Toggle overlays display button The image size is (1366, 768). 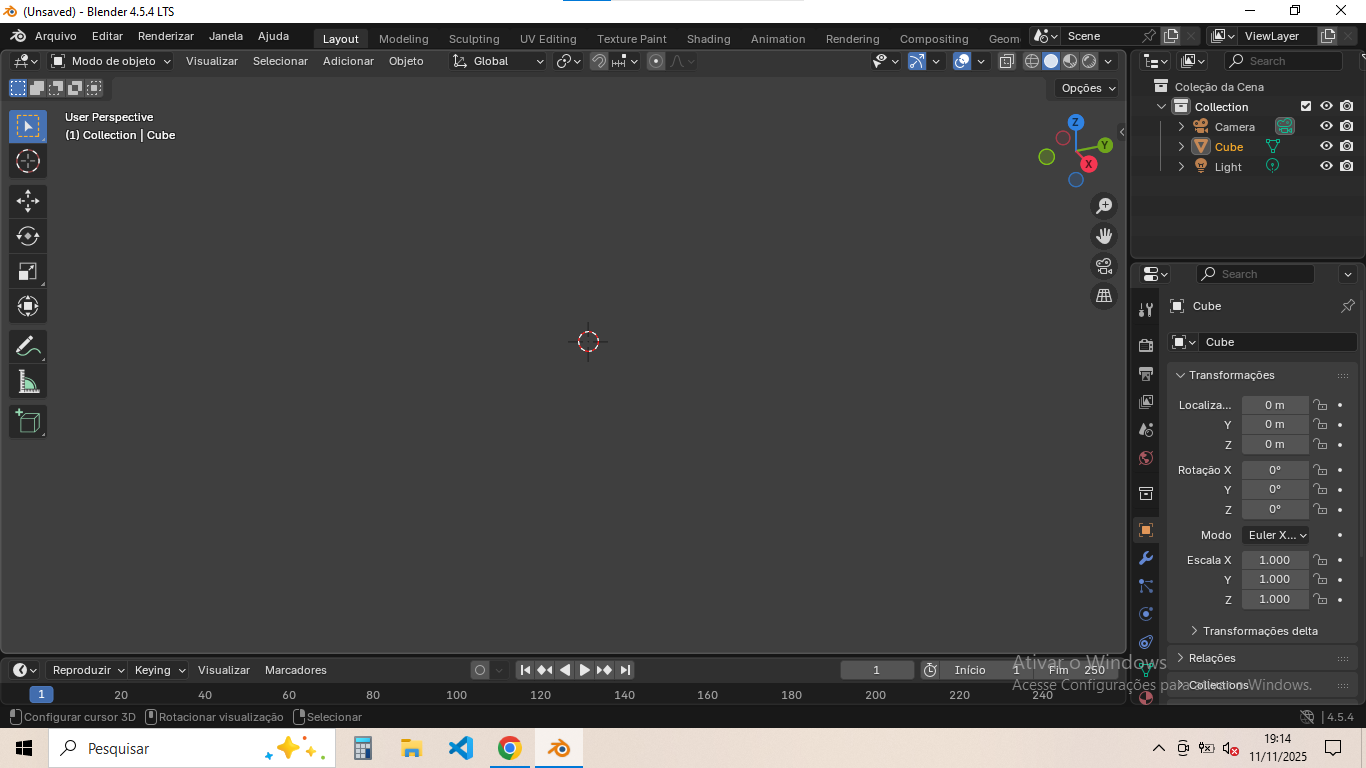[x=962, y=61]
